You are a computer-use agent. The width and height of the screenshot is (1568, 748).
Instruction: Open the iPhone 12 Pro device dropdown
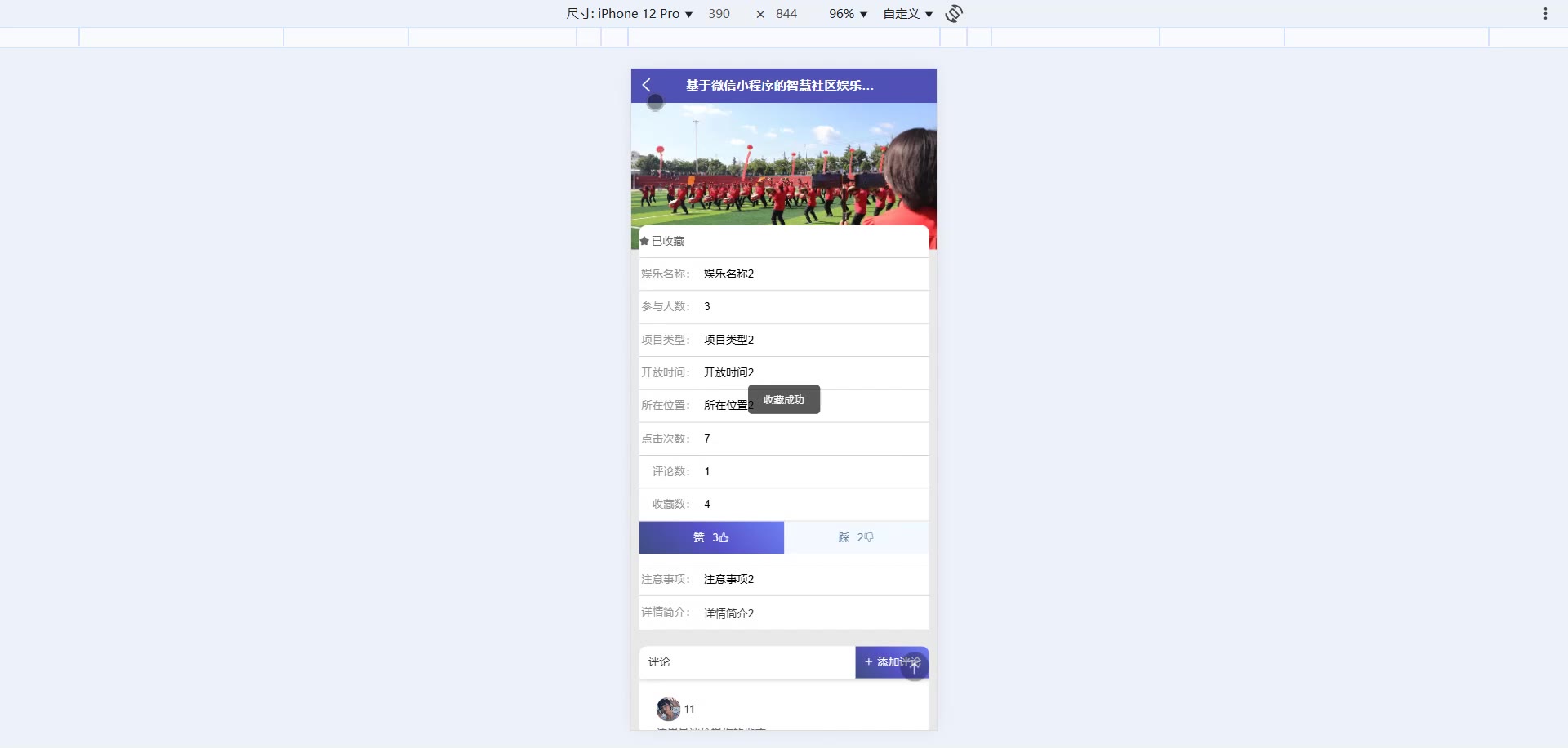pyautogui.click(x=630, y=14)
